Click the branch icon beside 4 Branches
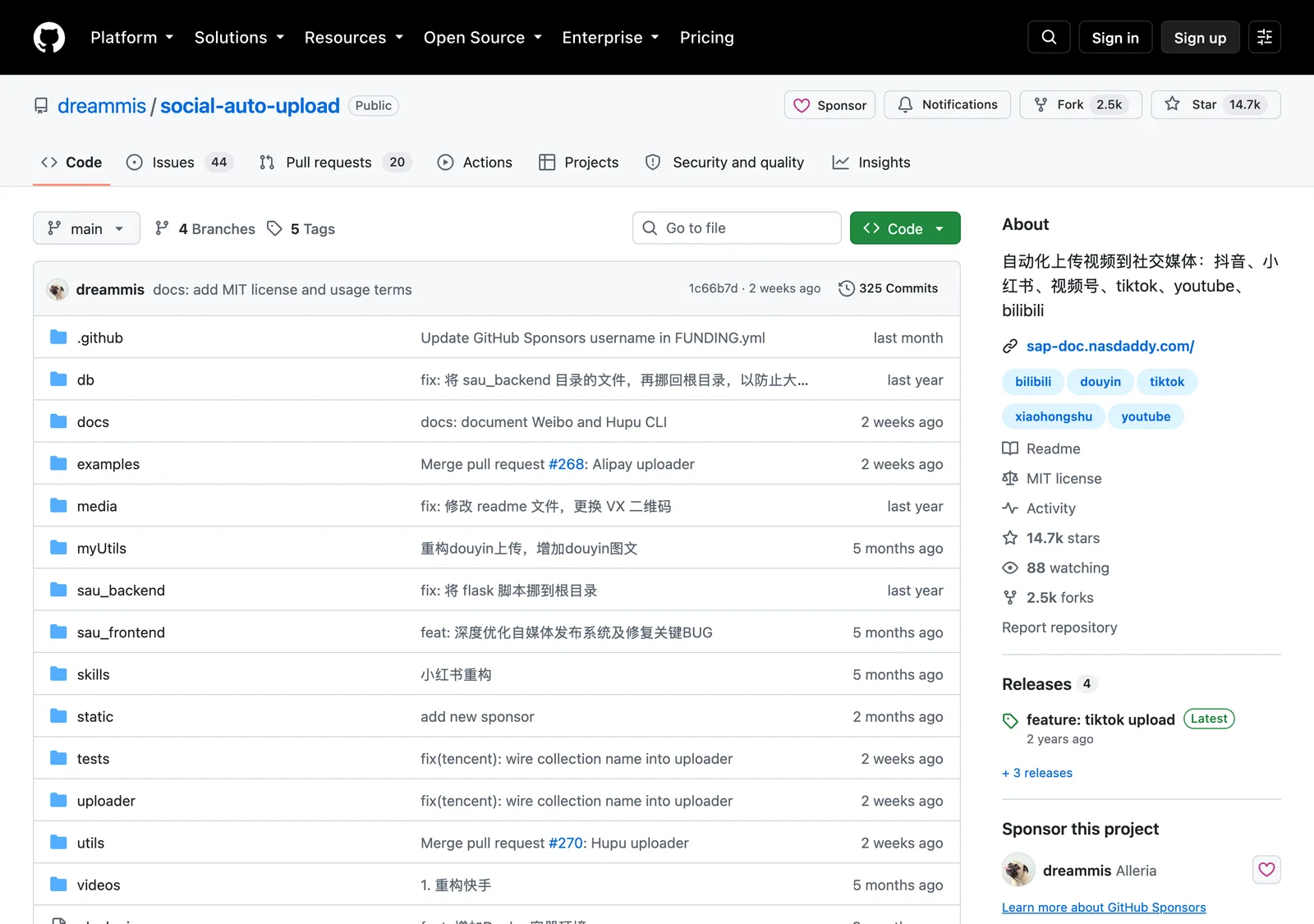Screen dimensions: 1314x924 (x=162, y=228)
